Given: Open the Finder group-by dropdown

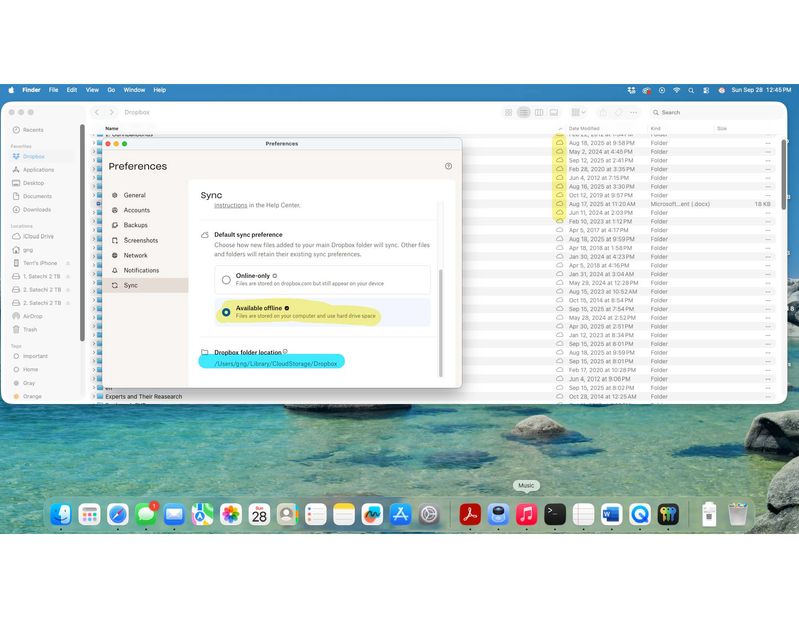Looking at the screenshot, I should tap(579, 112).
